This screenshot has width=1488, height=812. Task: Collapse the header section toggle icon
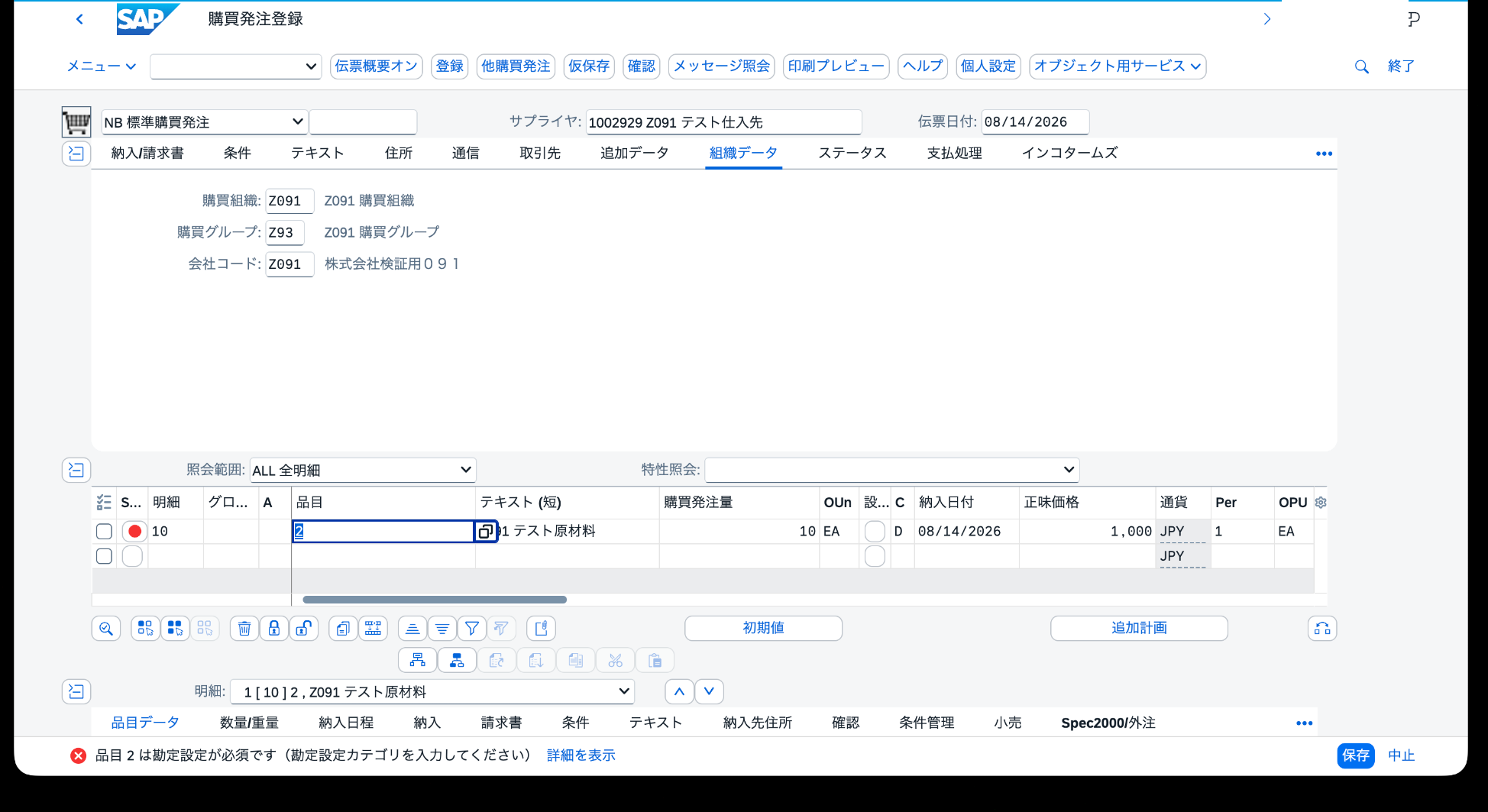pos(76,154)
